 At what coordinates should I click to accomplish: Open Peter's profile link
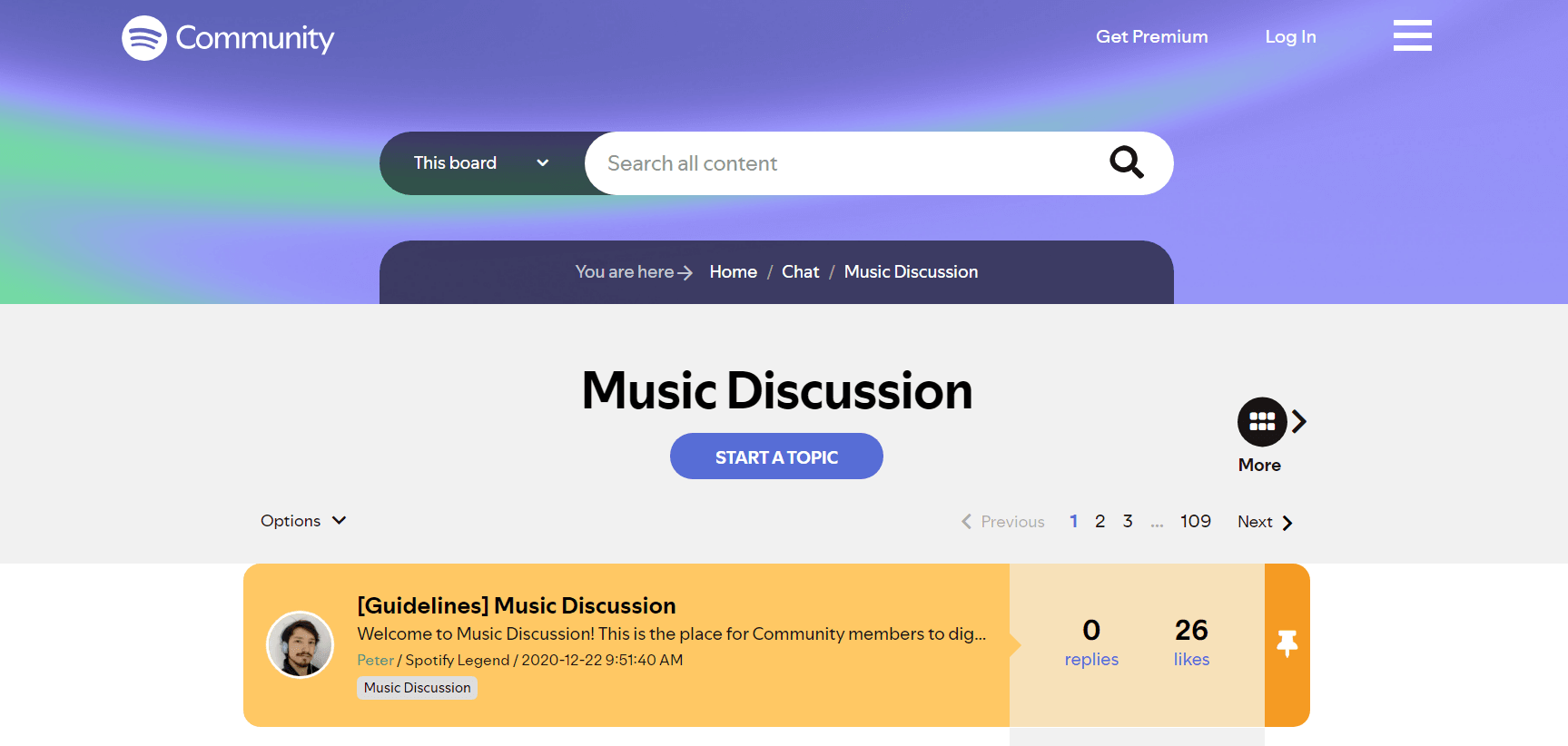pyautogui.click(x=375, y=660)
